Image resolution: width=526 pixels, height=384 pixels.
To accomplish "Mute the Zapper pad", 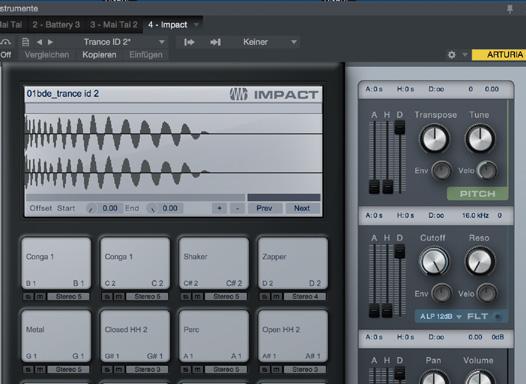I will [276, 296].
